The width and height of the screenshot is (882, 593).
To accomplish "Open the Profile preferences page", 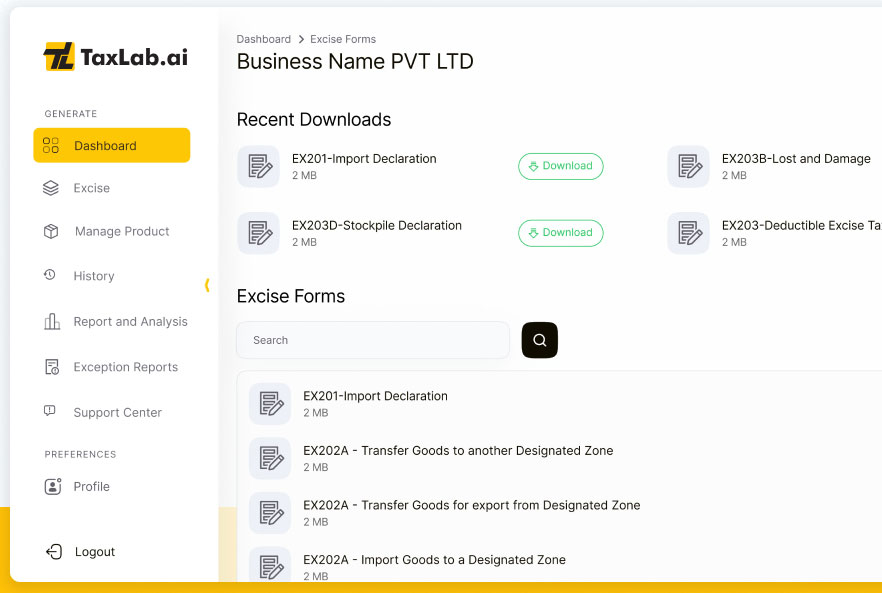I will click(x=91, y=487).
